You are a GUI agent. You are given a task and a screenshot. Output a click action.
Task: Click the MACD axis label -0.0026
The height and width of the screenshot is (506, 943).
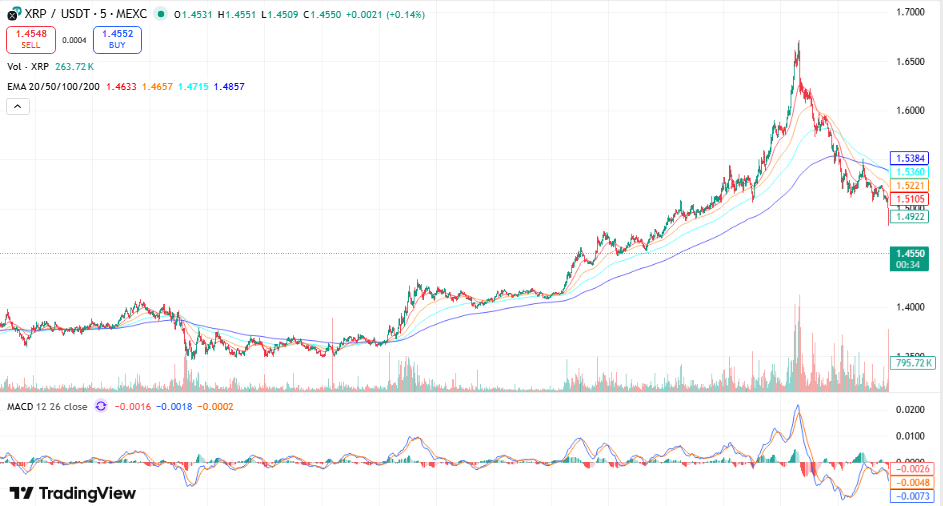pos(913,469)
